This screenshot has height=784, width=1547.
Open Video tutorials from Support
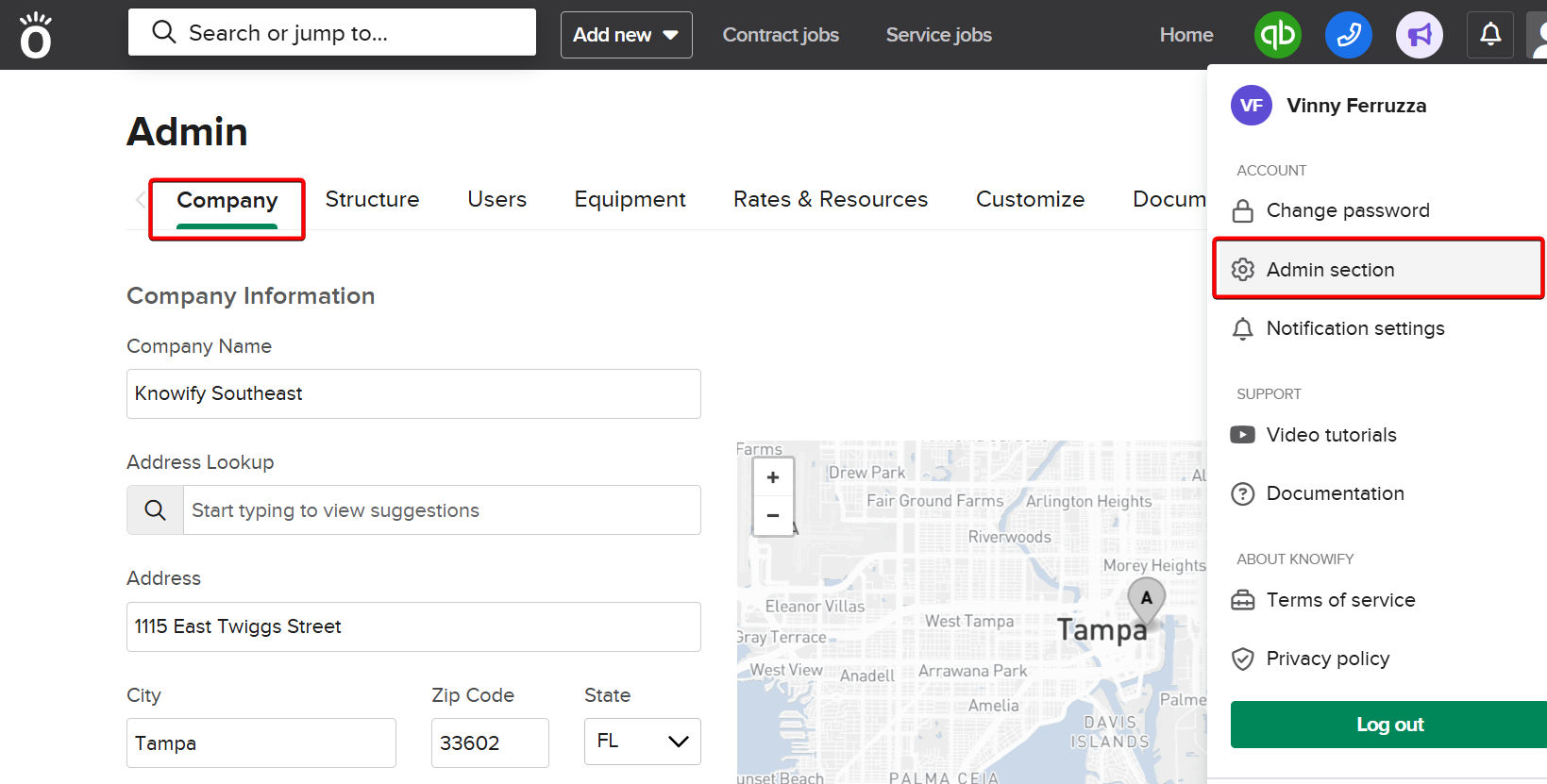point(1331,435)
